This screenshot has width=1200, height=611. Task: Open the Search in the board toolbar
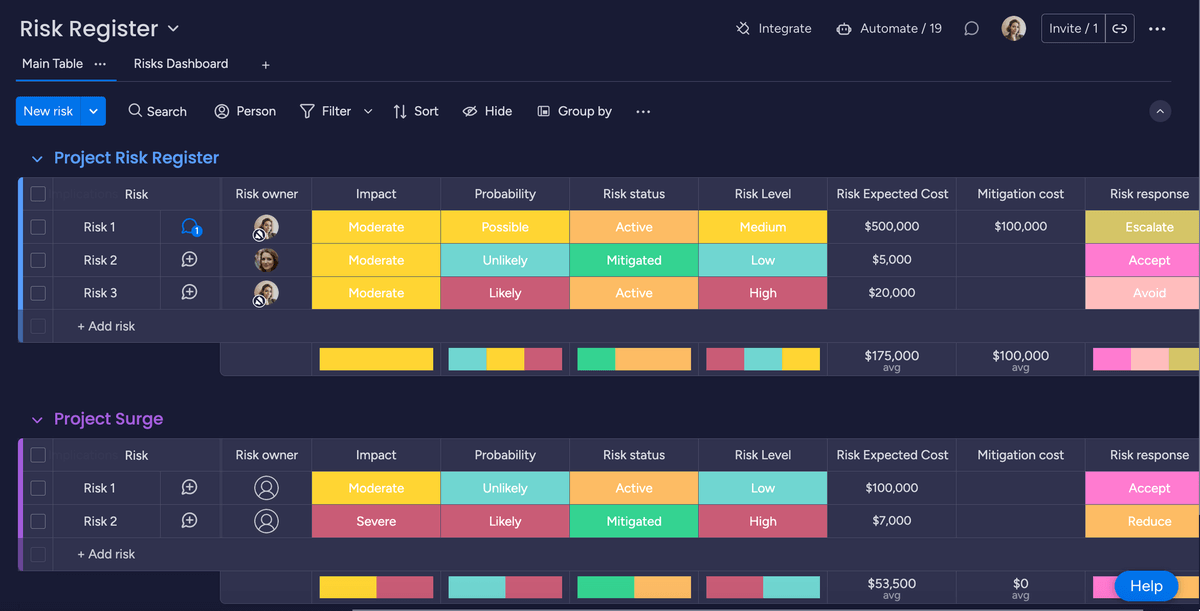click(157, 111)
